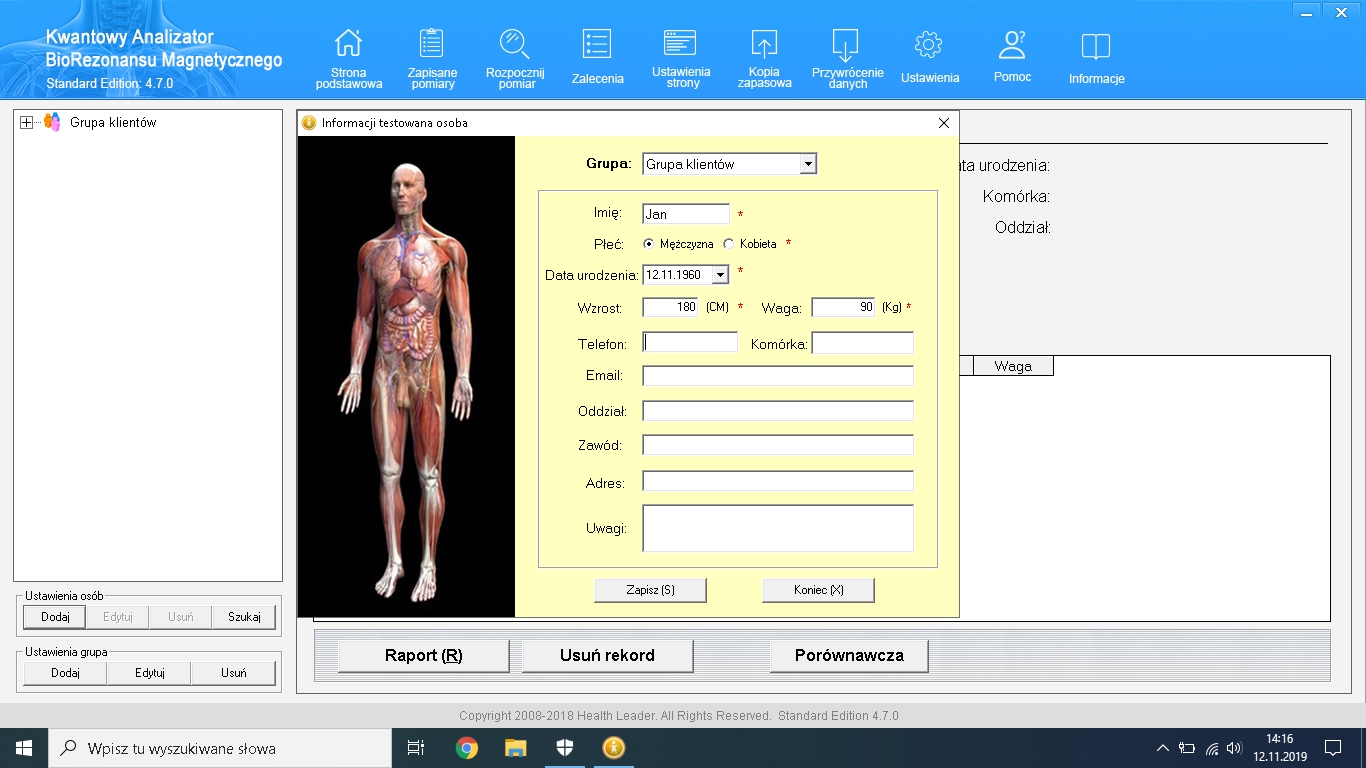Image resolution: width=1366 pixels, height=768 pixels.
Task: Open Chrome from the taskbar
Action: [466, 748]
